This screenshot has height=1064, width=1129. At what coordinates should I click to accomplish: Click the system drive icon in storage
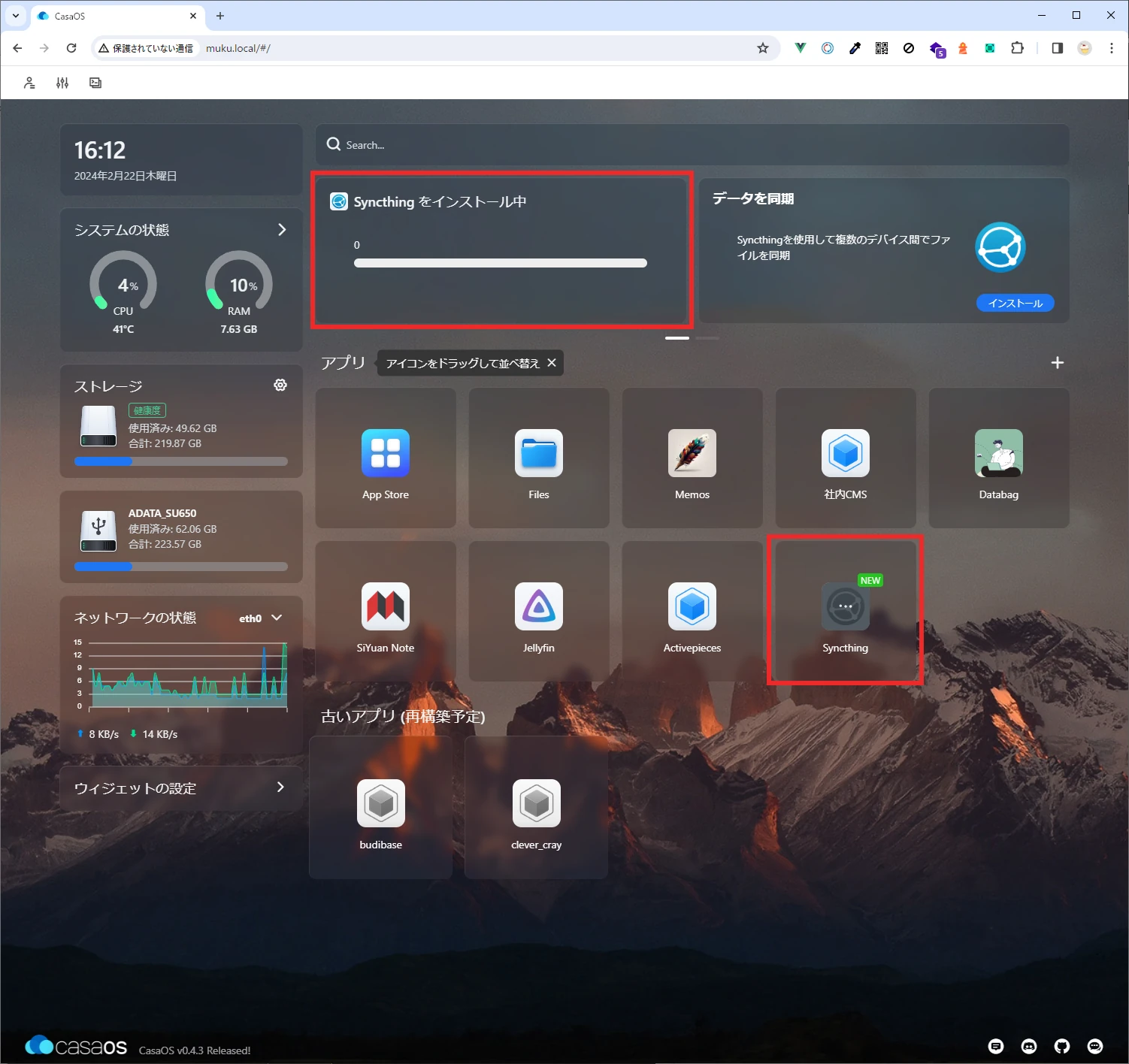pyautogui.click(x=98, y=426)
